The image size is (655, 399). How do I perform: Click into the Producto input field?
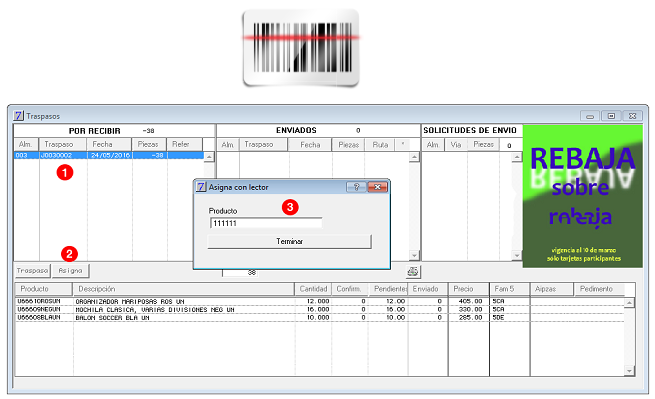click(266, 223)
